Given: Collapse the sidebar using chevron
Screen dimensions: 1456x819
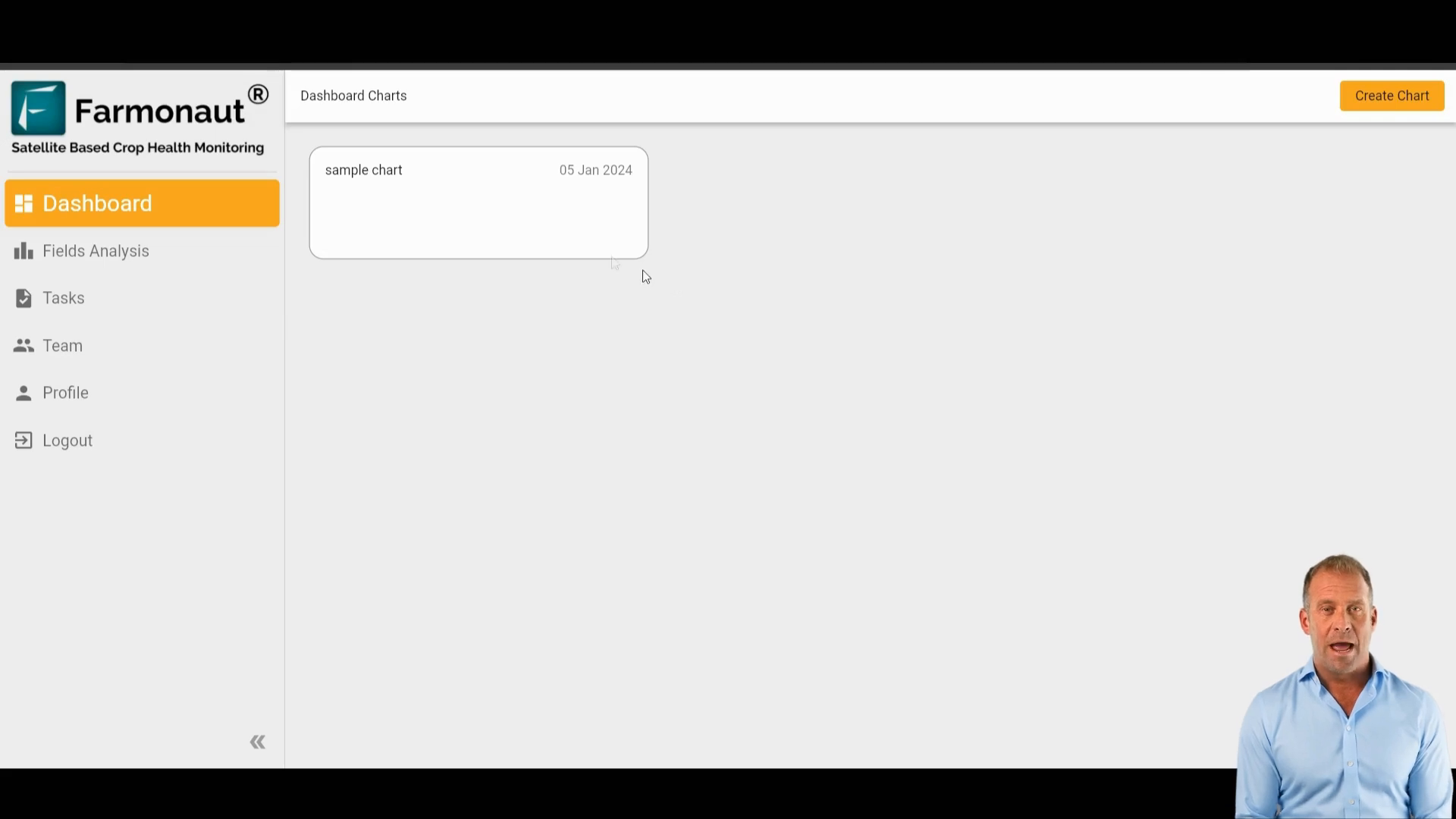Looking at the screenshot, I should [x=257, y=742].
